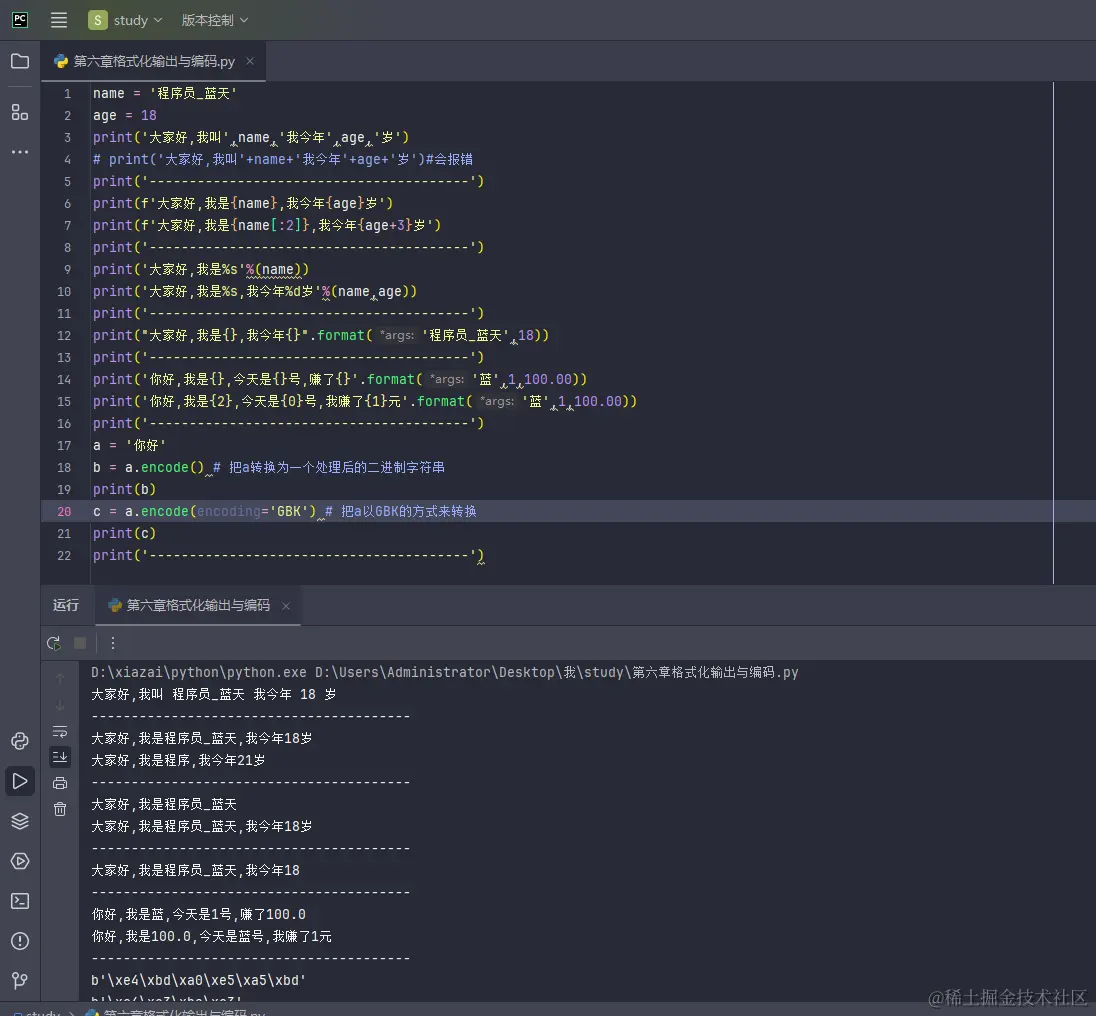Print the console output
Image resolution: width=1096 pixels, height=1016 pixels.
60,783
